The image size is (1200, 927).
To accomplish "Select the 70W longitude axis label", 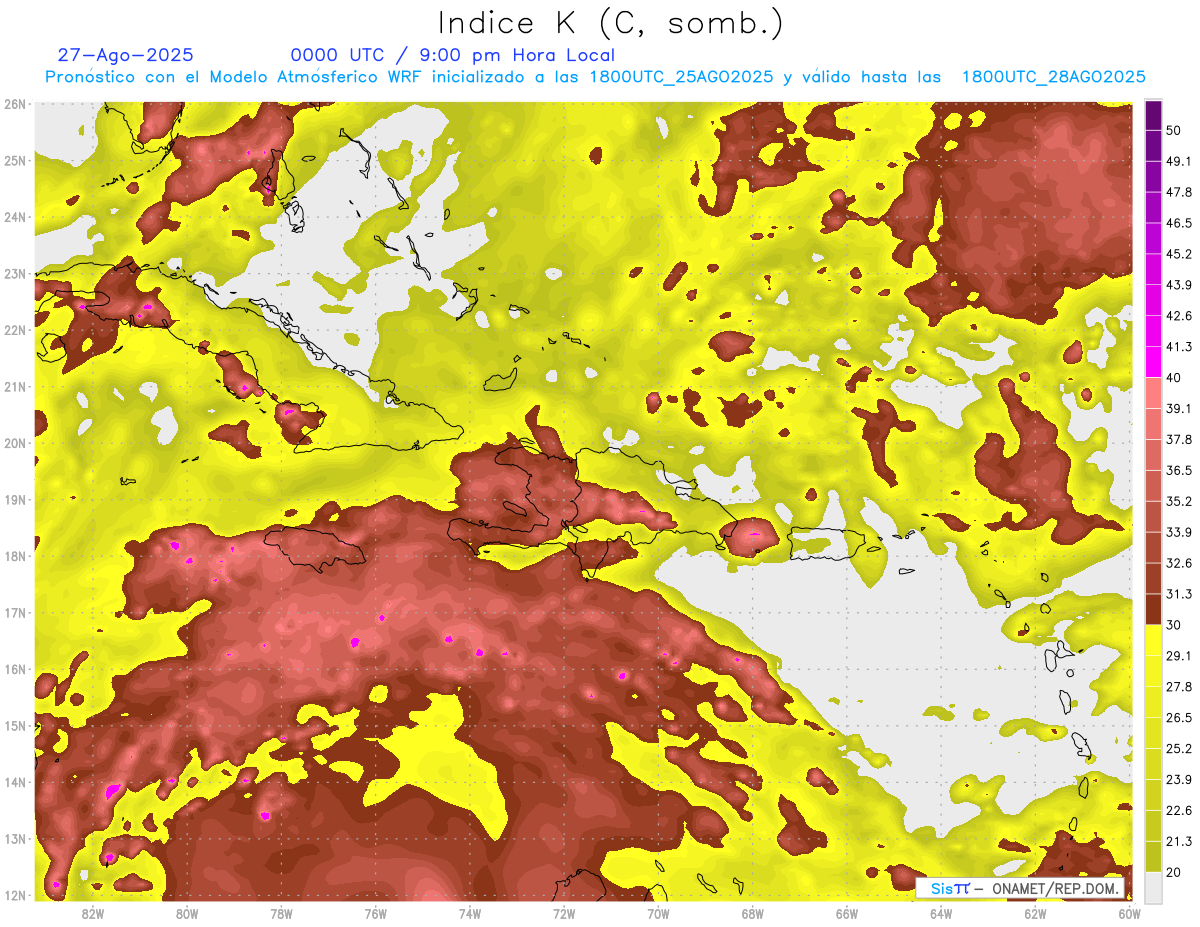I will point(658,913).
